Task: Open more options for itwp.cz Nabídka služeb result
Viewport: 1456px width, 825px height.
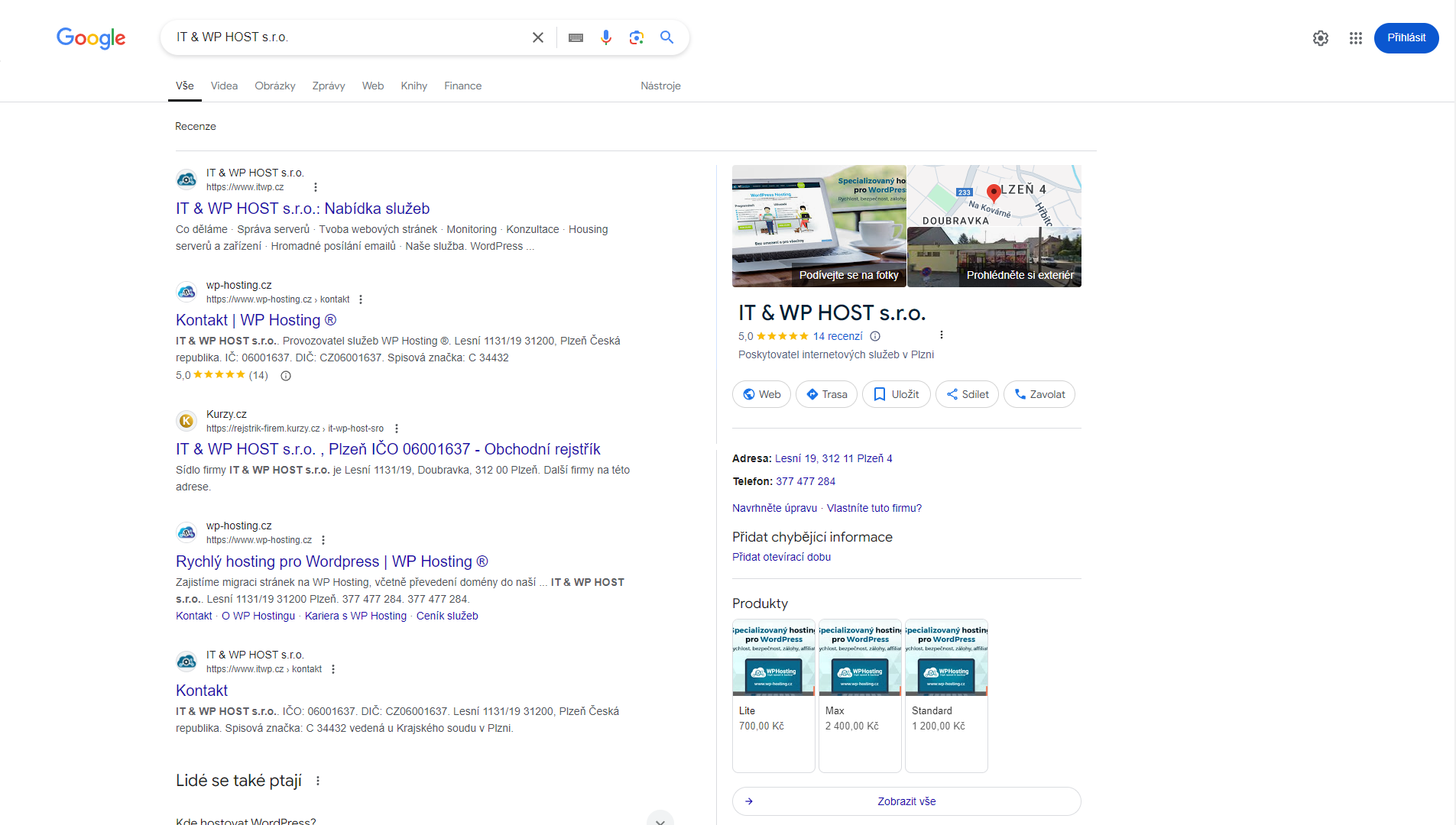Action: (x=316, y=187)
